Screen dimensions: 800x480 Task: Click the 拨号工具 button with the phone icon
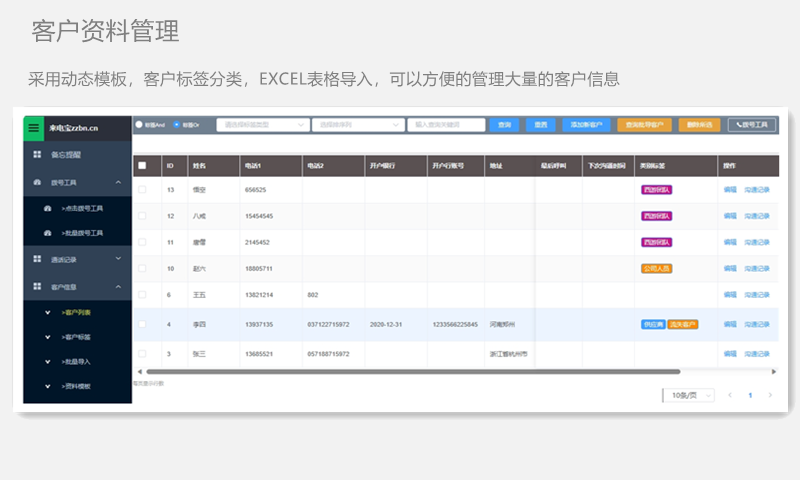click(752, 125)
